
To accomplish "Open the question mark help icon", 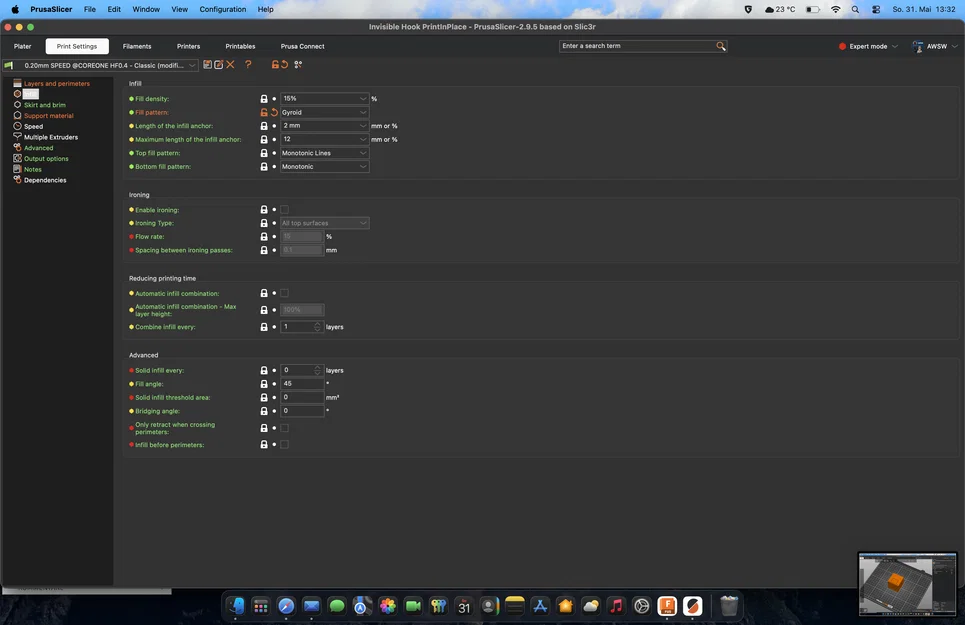I will [248, 65].
